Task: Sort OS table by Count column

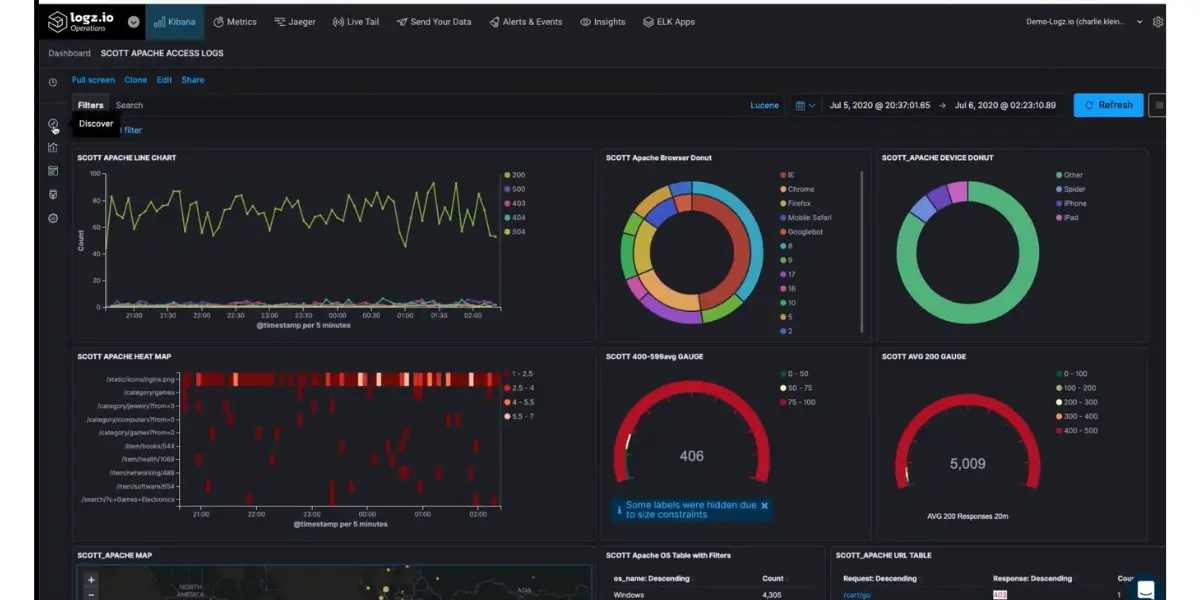Action: click(773, 578)
